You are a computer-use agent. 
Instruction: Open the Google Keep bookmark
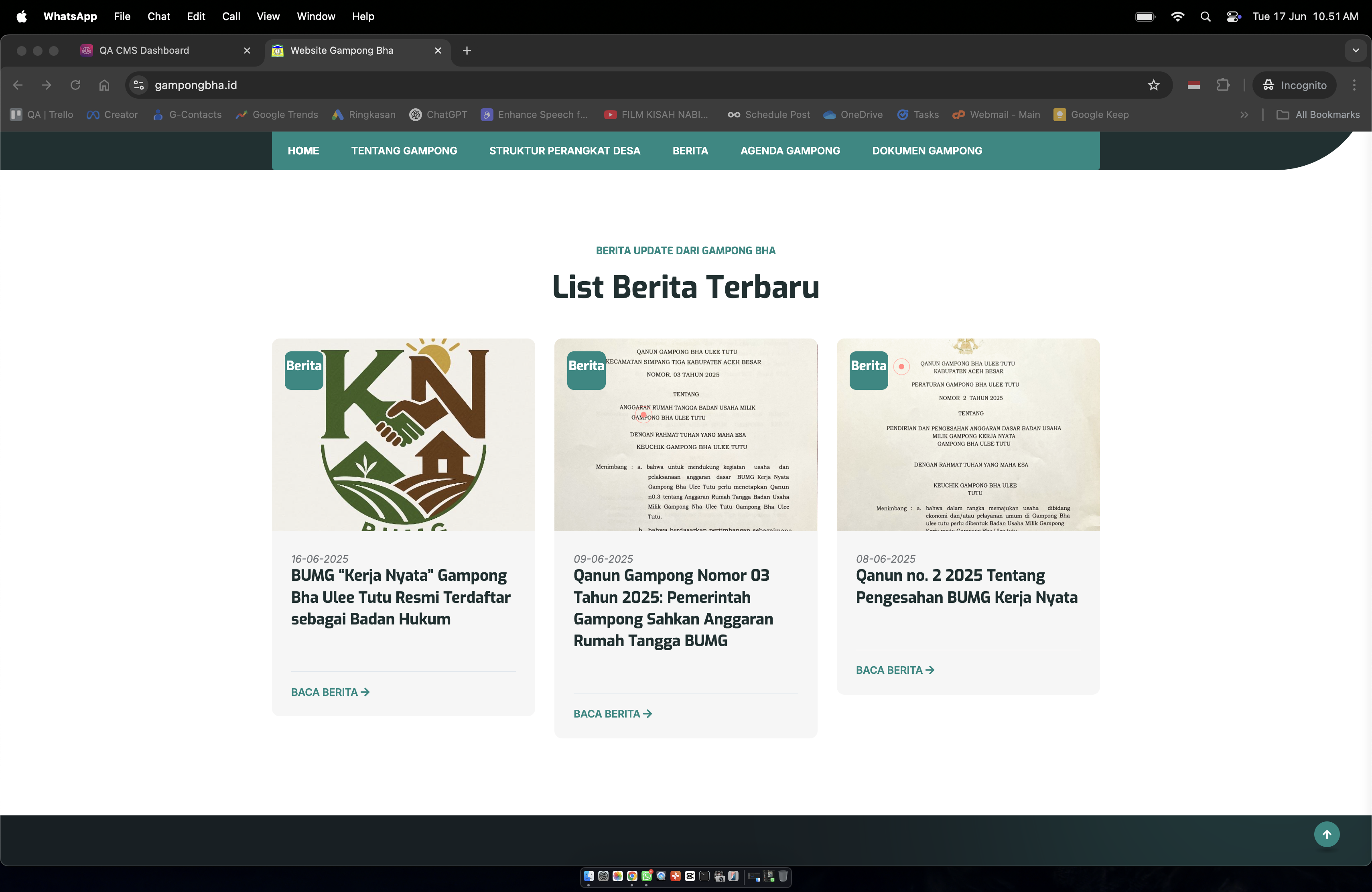[x=1091, y=115]
